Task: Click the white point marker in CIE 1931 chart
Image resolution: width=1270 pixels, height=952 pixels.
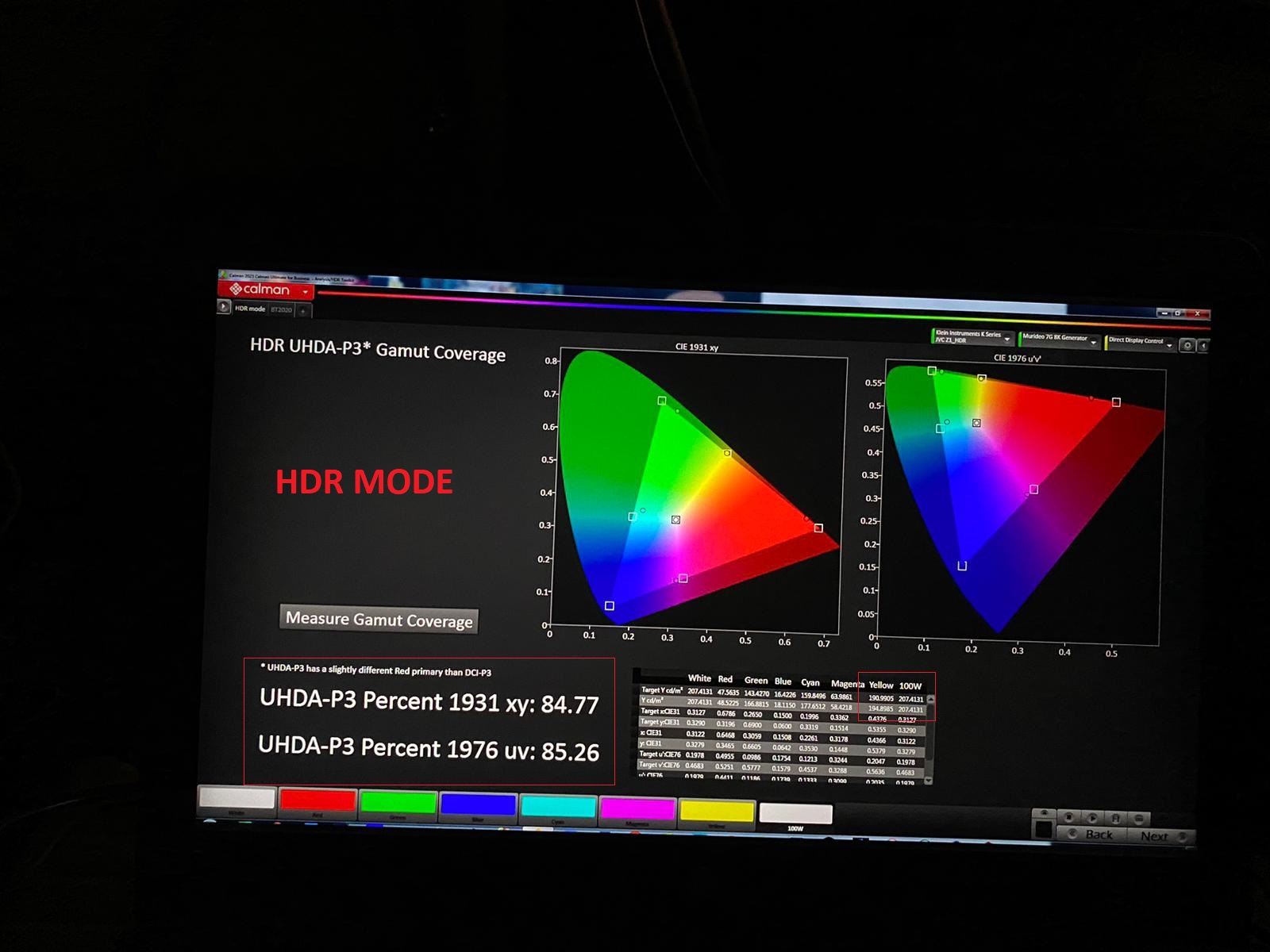Action: tap(675, 520)
